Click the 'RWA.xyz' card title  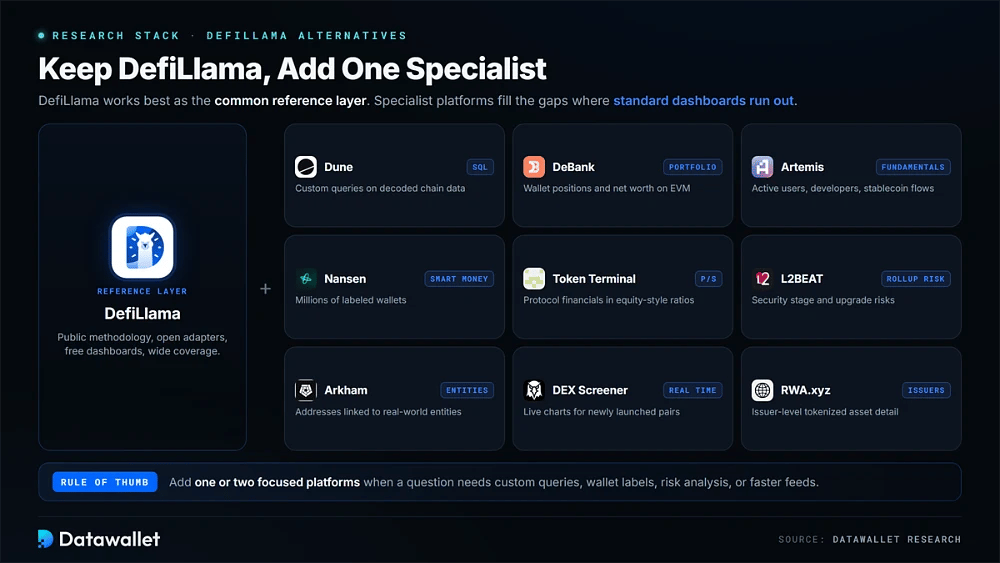[x=805, y=390]
